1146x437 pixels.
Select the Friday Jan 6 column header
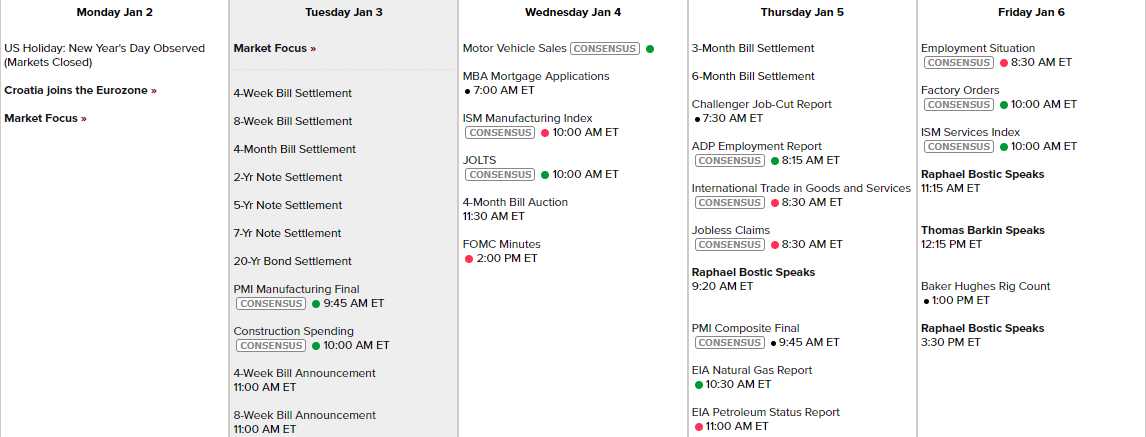pyautogui.click(x=1031, y=12)
